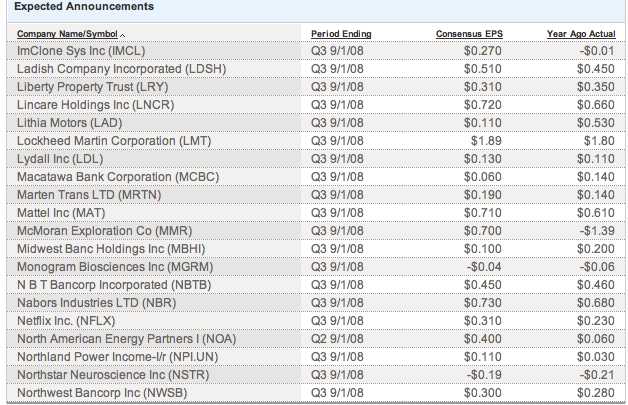Click Macatawa Bank Corporation (MCBC)
The image size is (628, 405).
[117, 177]
